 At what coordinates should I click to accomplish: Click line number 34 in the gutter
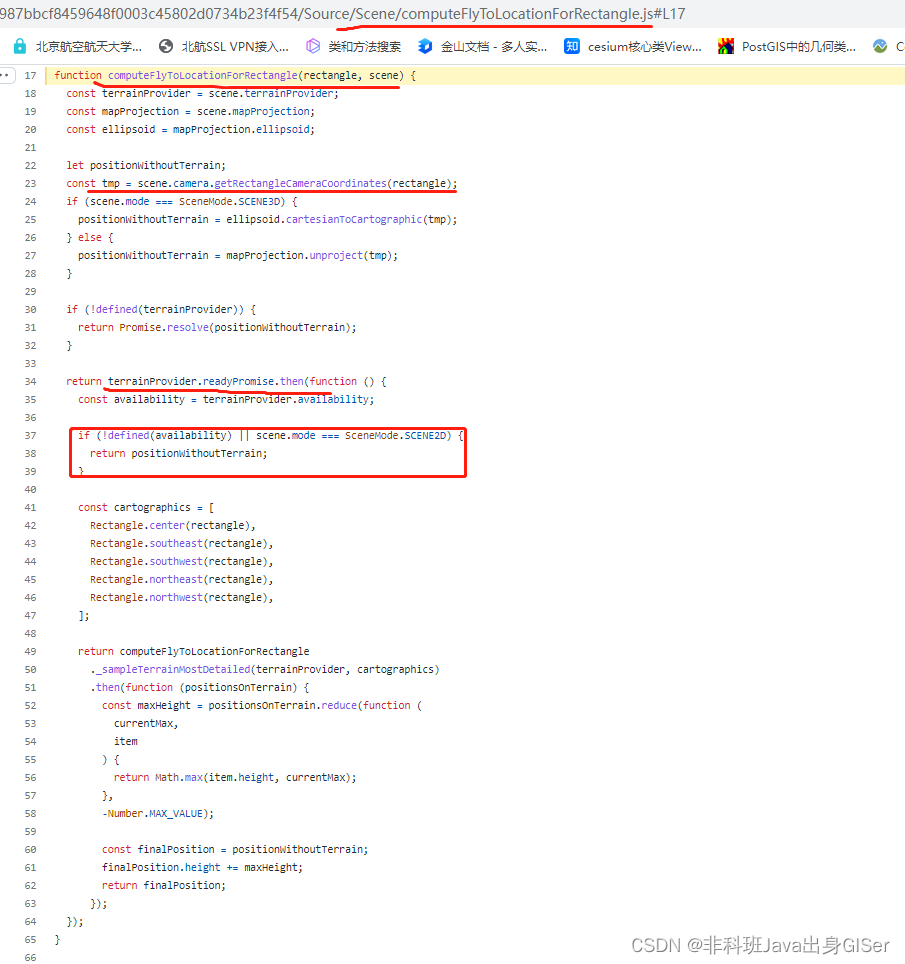(x=30, y=381)
